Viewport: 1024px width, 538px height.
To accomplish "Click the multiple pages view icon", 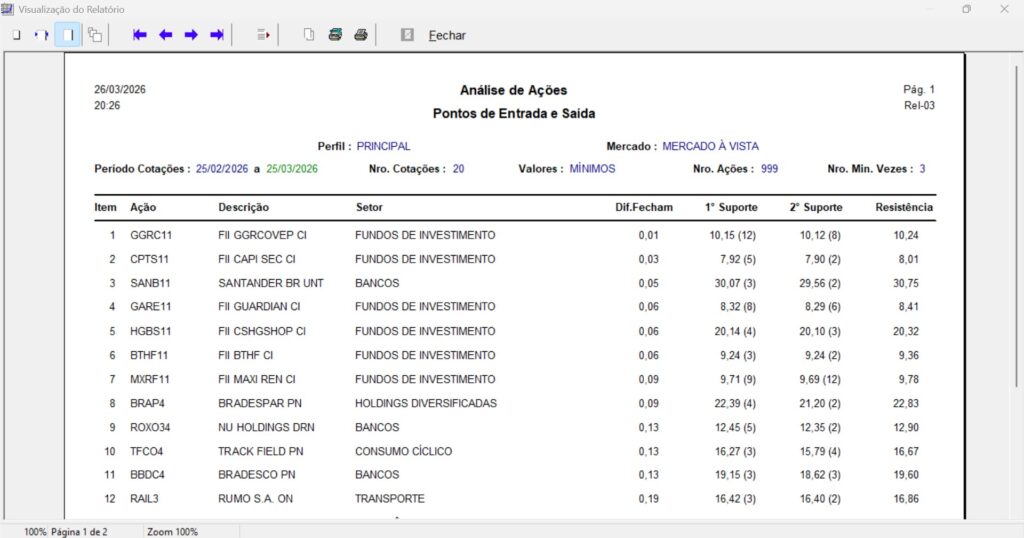I will 95,35.
